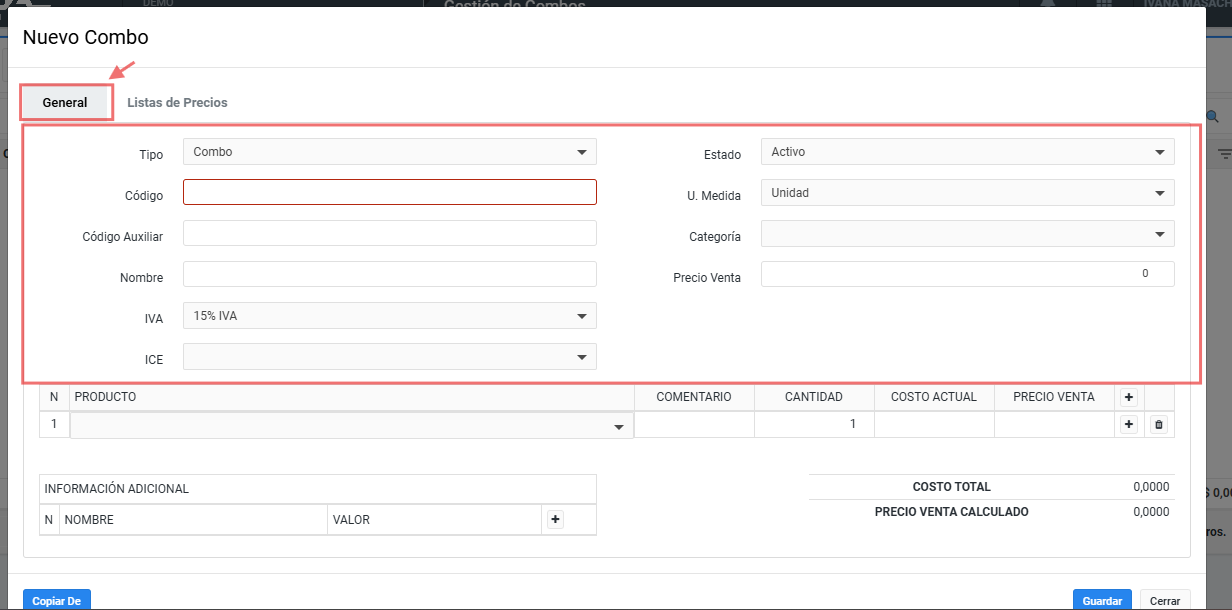Switch to the General tab
This screenshot has width=1232, height=610.
click(65, 103)
